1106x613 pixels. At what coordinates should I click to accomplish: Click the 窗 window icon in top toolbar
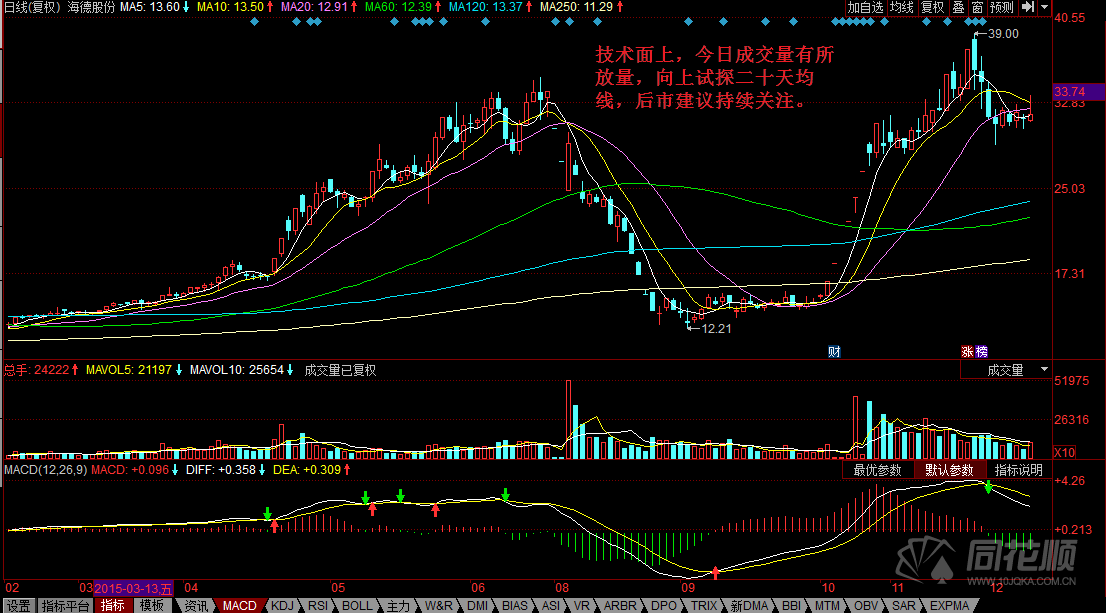pyautogui.click(x=977, y=7)
